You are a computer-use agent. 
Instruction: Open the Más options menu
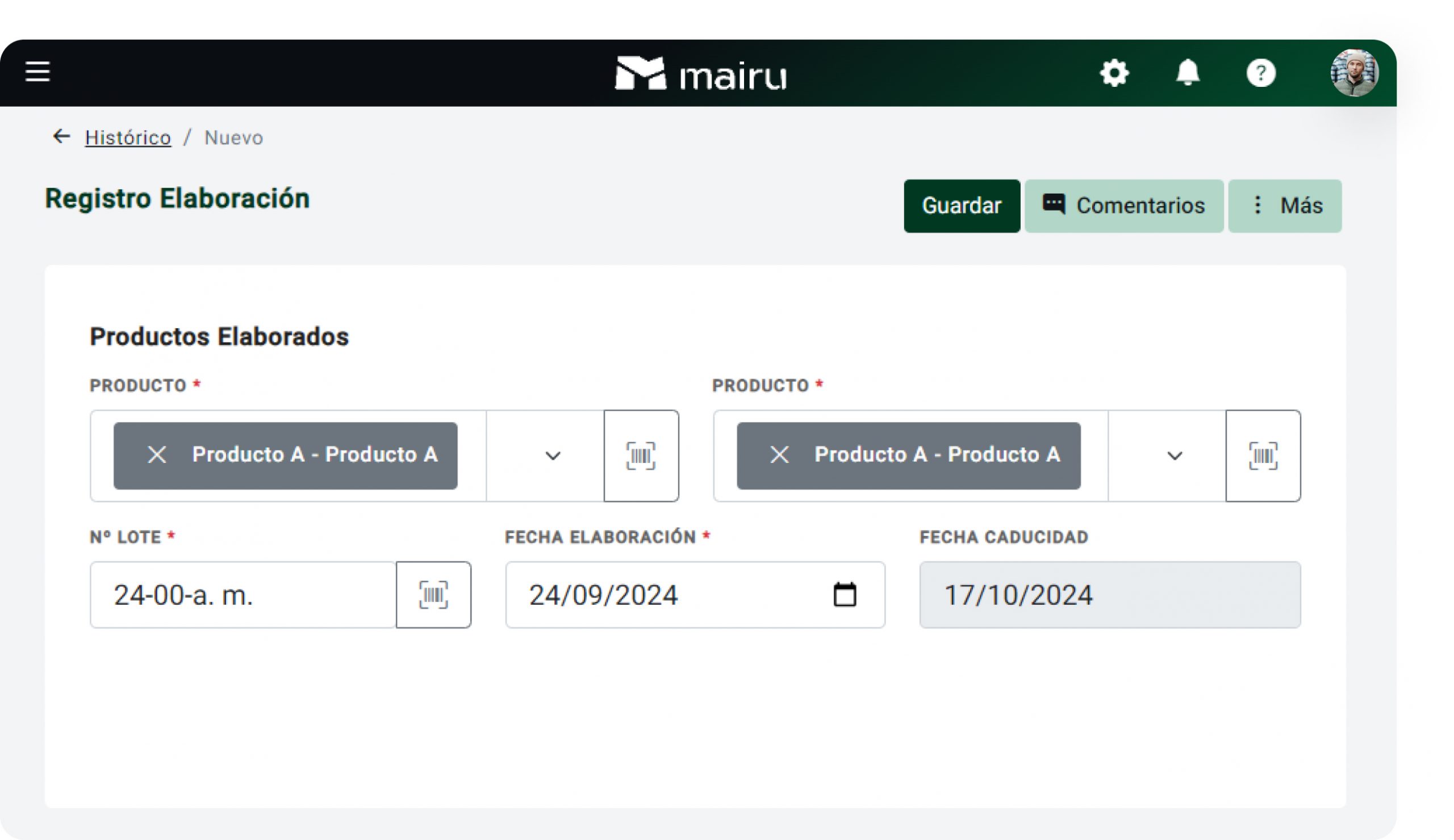coord(1284,206)
